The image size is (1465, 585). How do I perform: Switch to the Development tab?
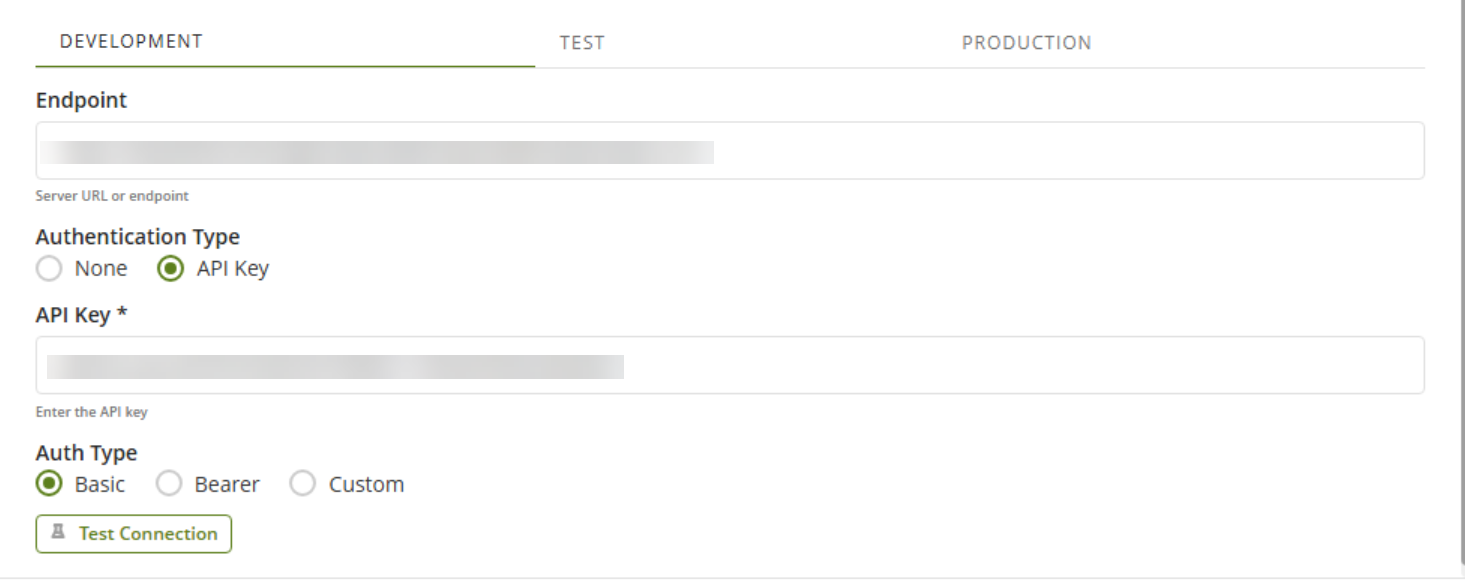pos(131,42)
